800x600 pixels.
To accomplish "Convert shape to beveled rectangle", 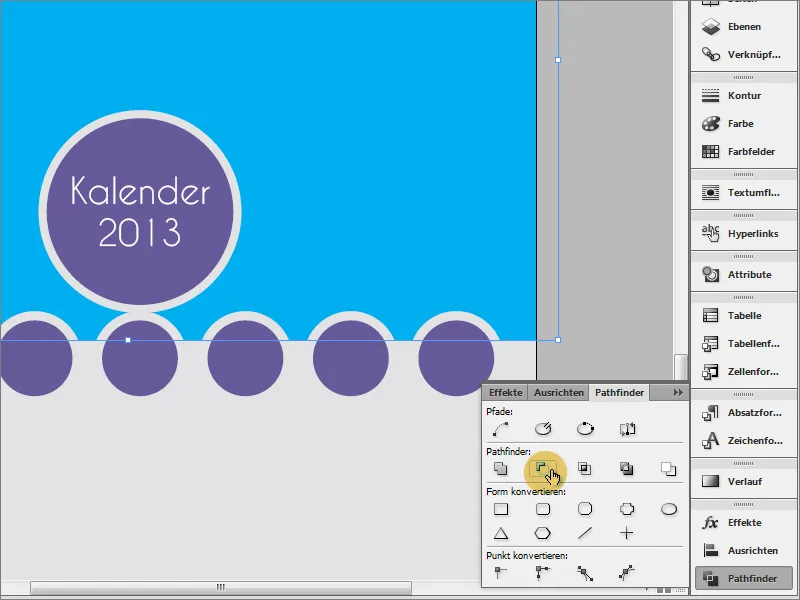I will [585, 509].
